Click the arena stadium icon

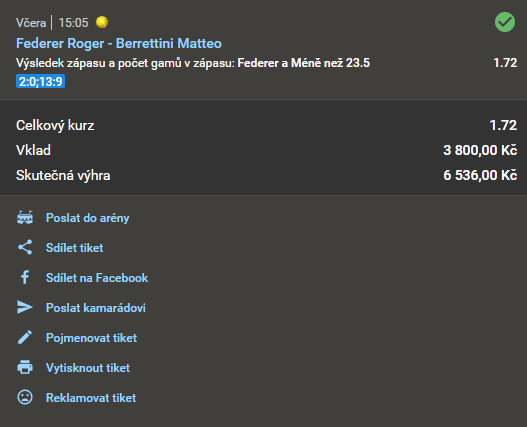coord(25,218)
